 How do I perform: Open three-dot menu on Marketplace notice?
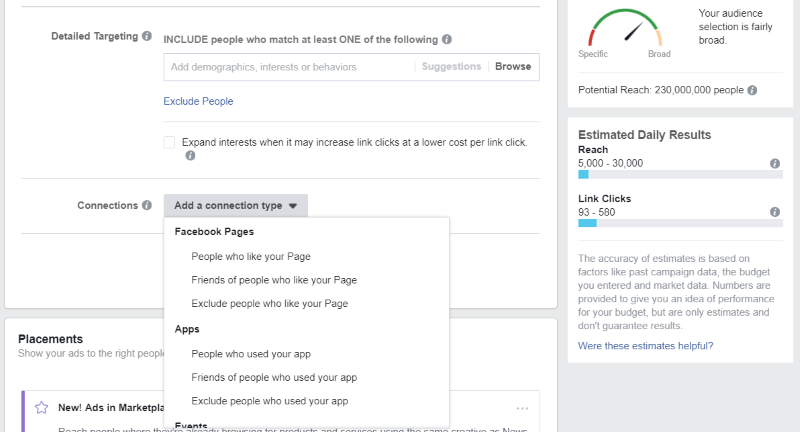pyautogui.click(x=522, y=408)
